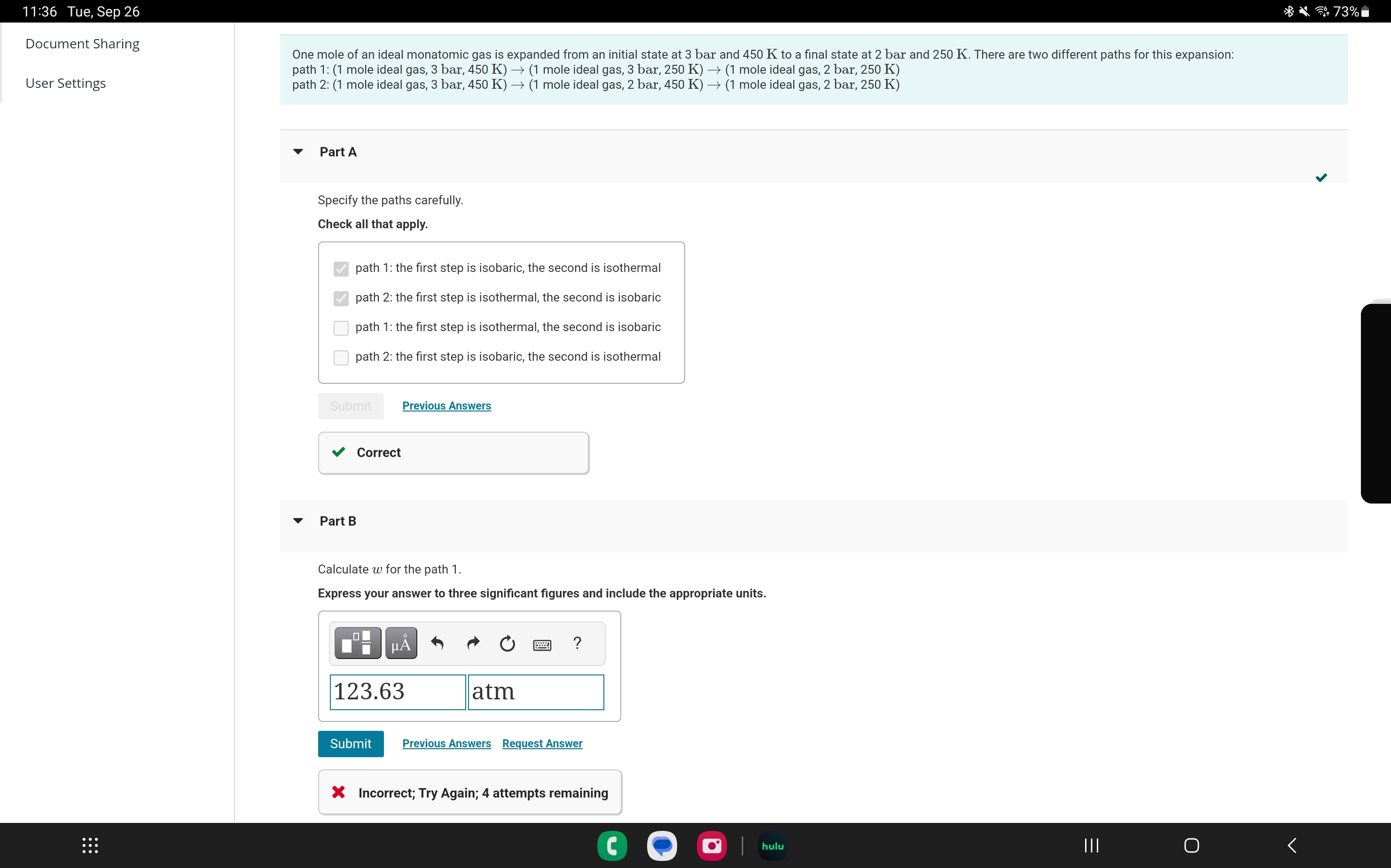The height and width of the screenshot is (868, 1391).
Task: Open User Settings
Action: (x=65, y=83)
